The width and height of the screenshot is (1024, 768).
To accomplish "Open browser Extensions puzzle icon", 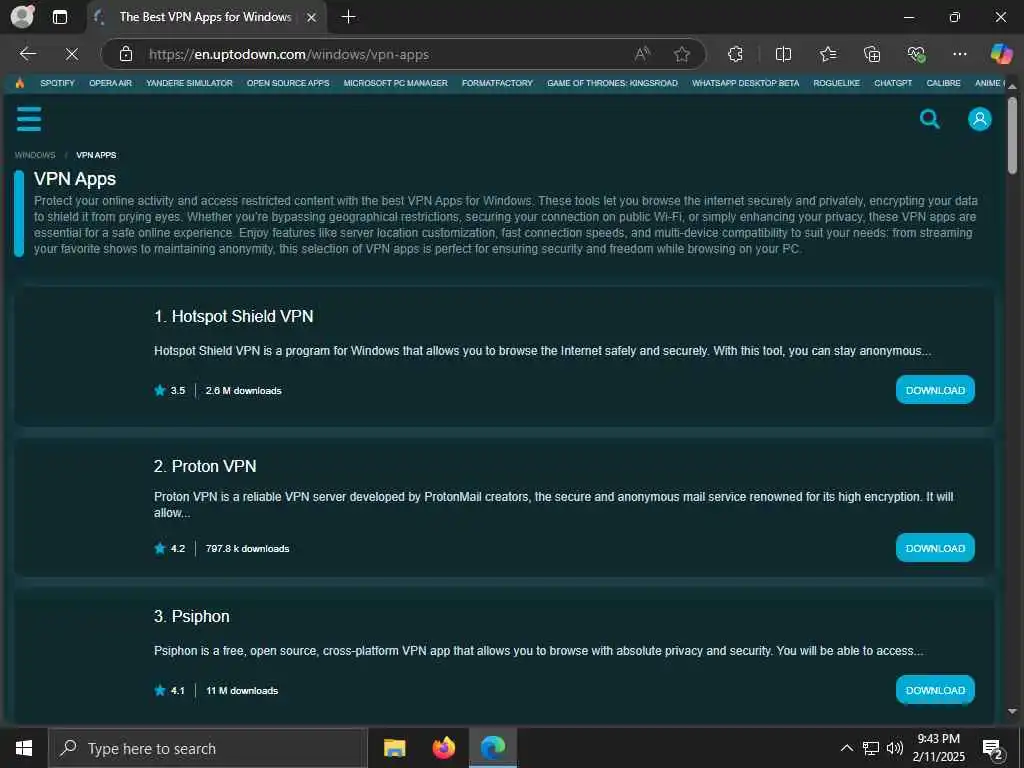I will [x=735, y=54].
